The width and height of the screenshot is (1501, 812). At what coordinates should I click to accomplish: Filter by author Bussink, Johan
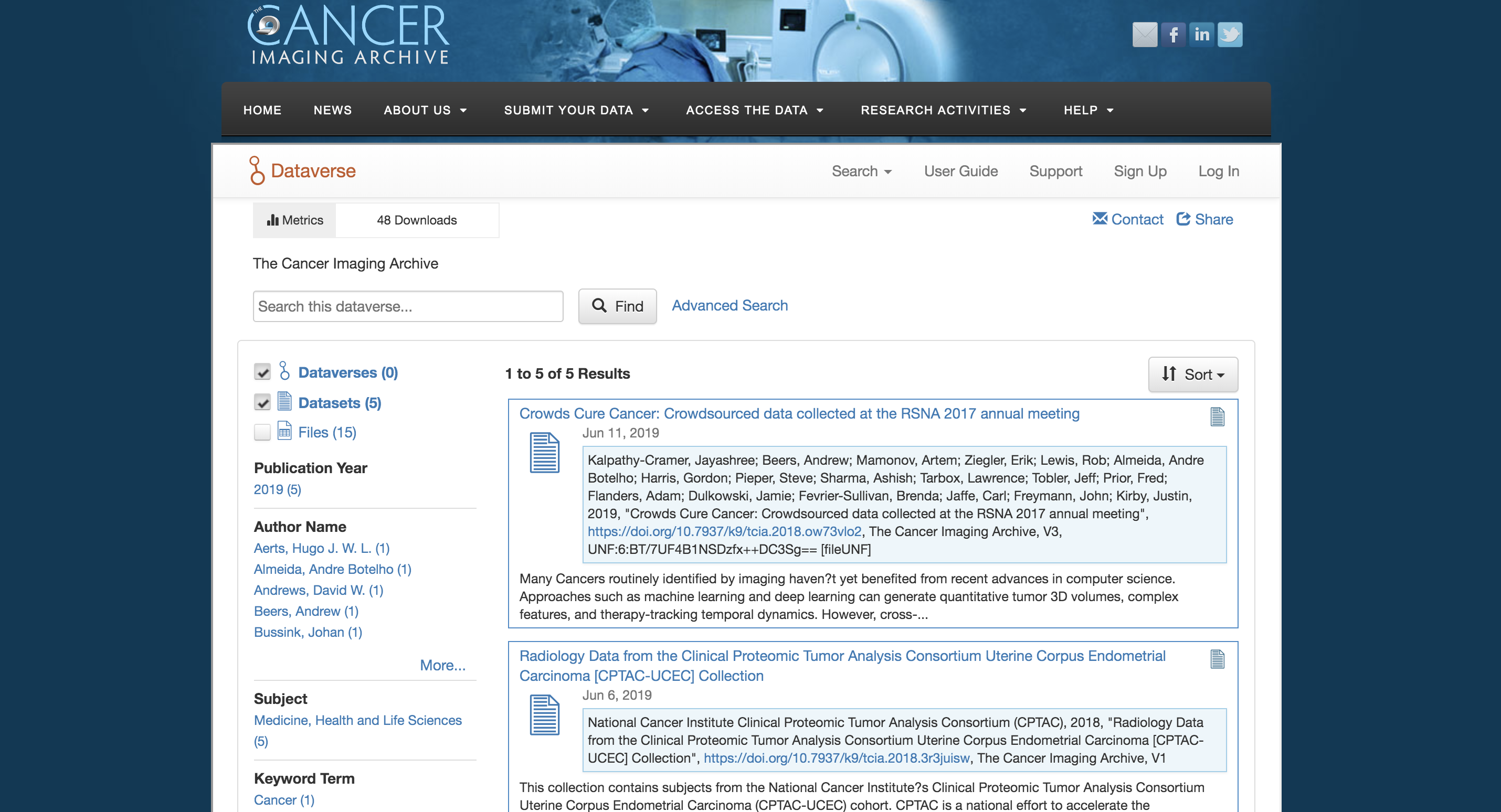coord(308,632)
